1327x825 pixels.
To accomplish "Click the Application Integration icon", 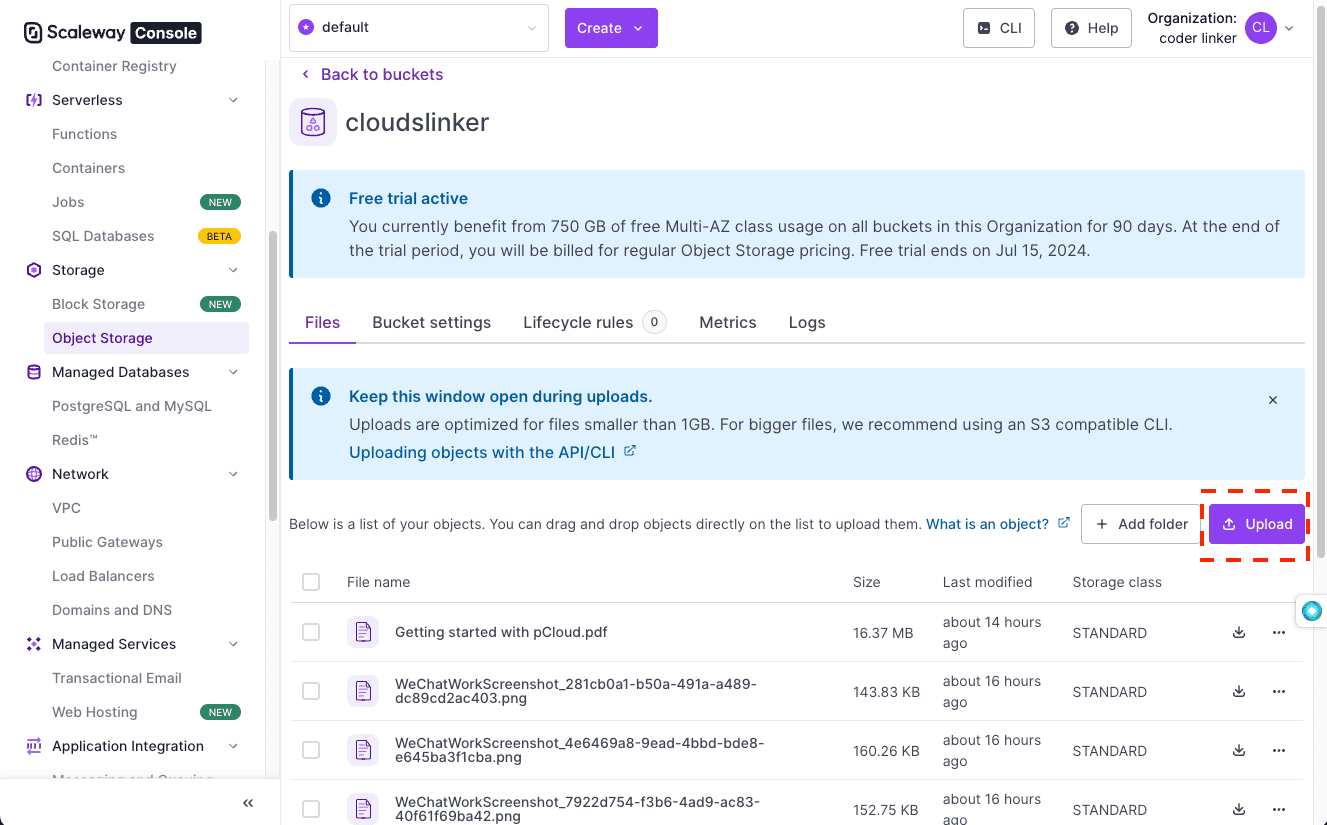I will pos(34,746).
